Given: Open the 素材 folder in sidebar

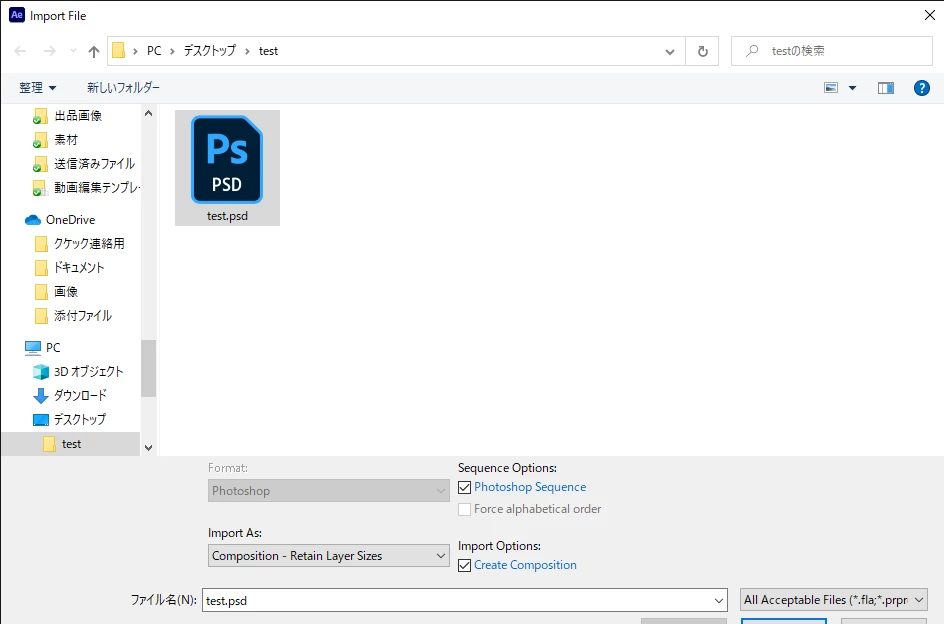Looking at the screenshot, I should point(66,140).
